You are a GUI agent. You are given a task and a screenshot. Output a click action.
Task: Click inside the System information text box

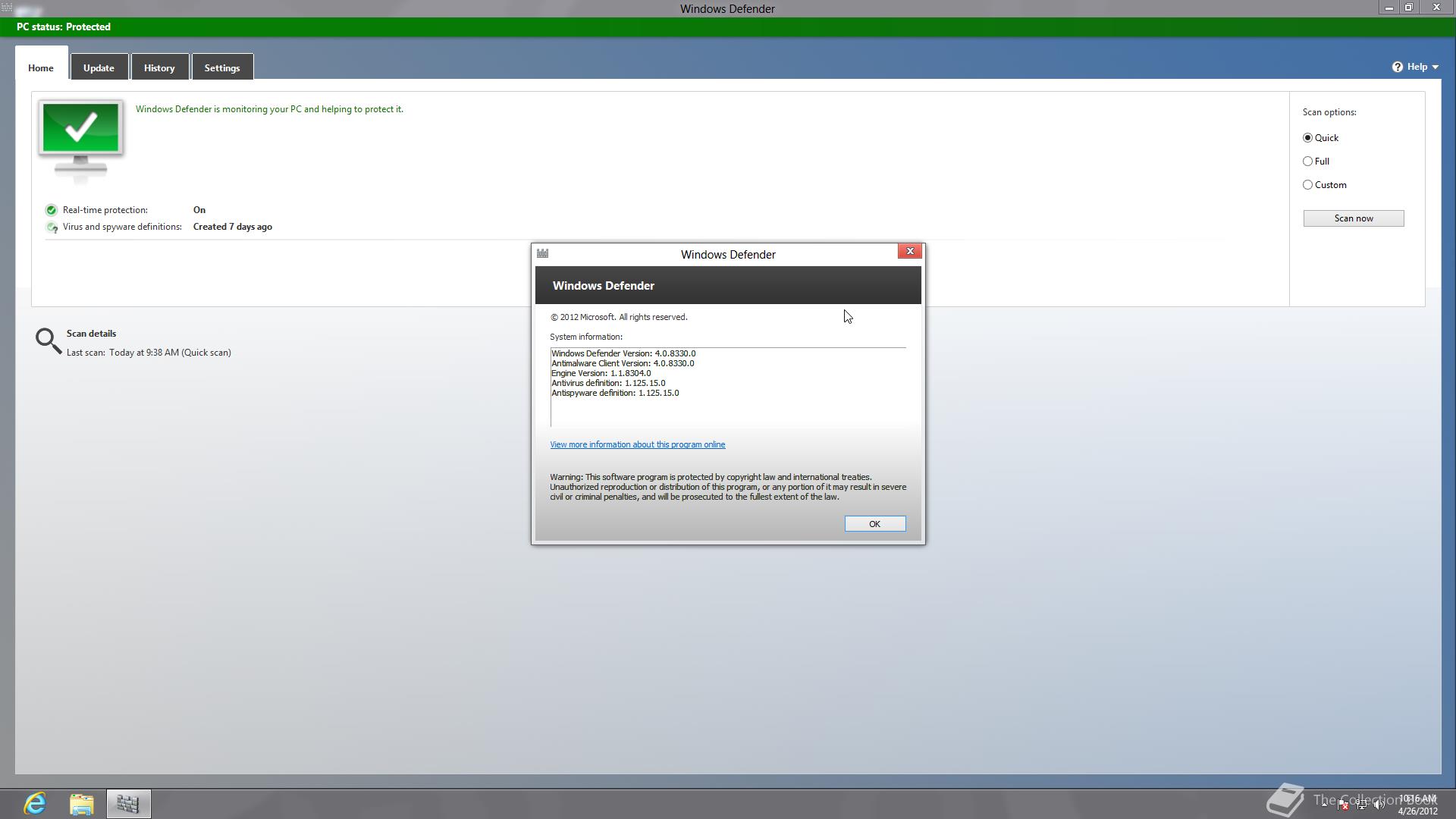[x=728, y=387]
